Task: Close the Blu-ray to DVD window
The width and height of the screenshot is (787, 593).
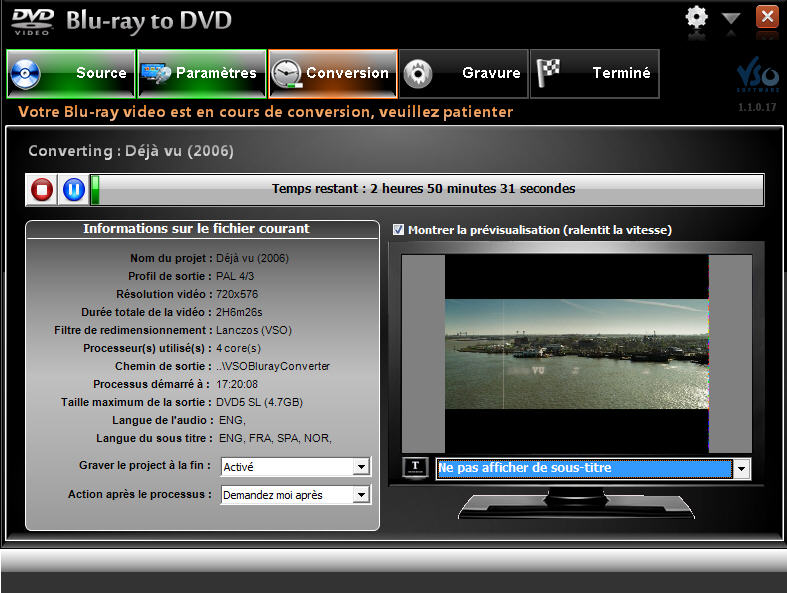Action: point(767,17)
